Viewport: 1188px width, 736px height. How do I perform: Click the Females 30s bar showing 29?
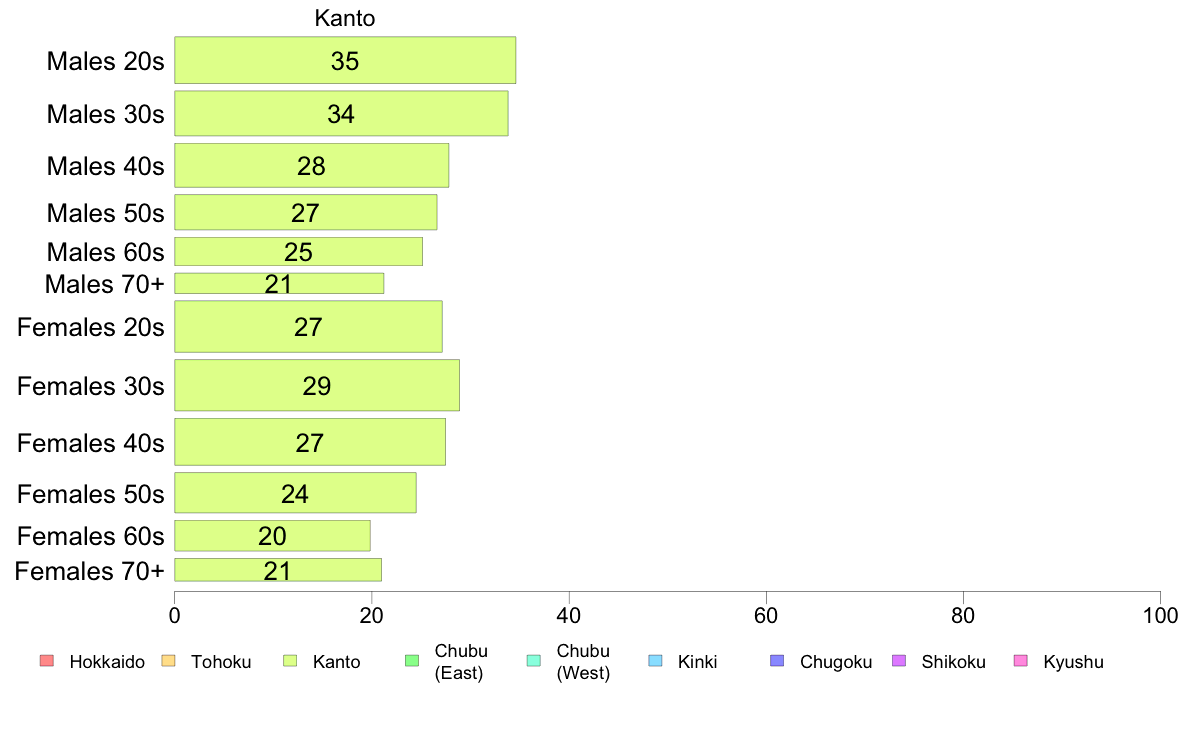[317, 385]
